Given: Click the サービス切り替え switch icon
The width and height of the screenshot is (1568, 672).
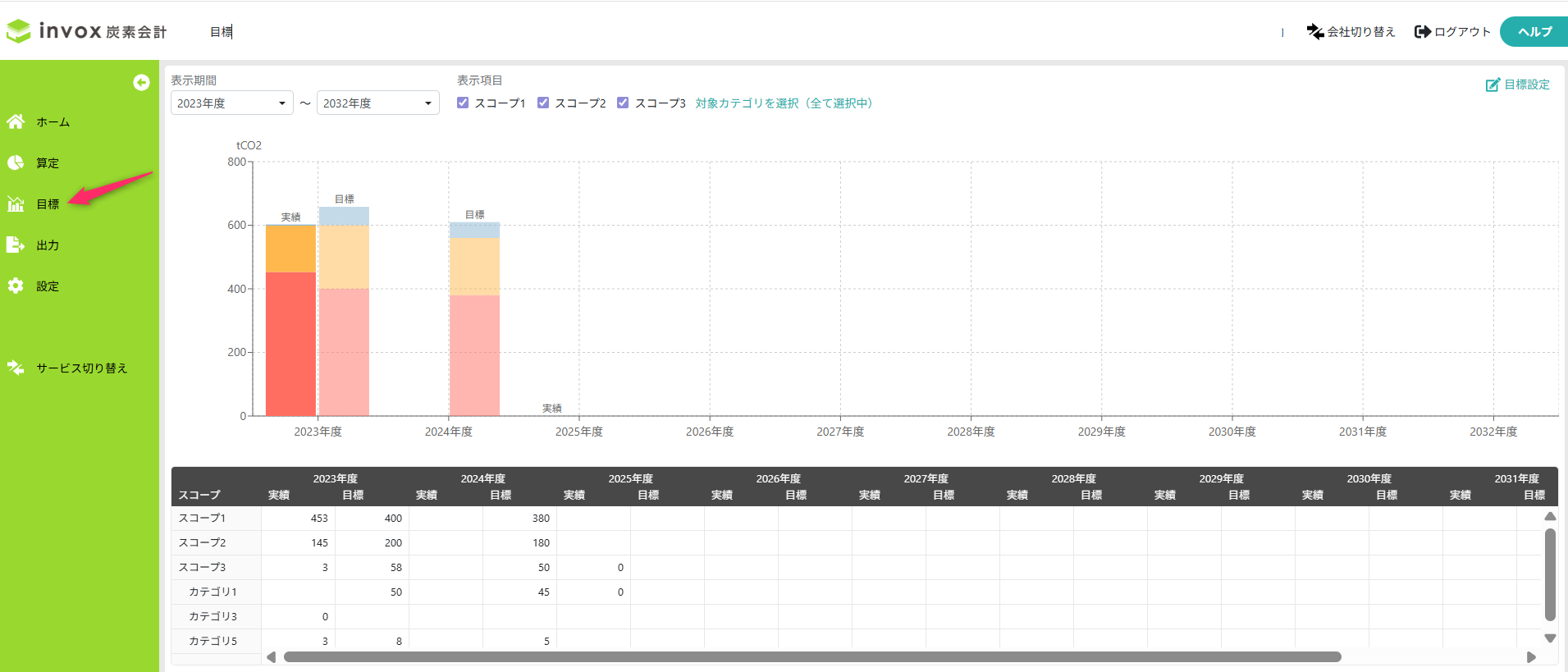Looking at the screenshot, I should click(16, 368).
